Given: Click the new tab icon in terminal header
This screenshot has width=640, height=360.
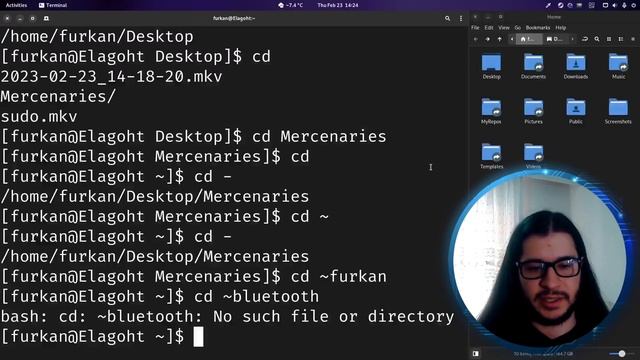Looking at the screenshot, I should [46, 18].
